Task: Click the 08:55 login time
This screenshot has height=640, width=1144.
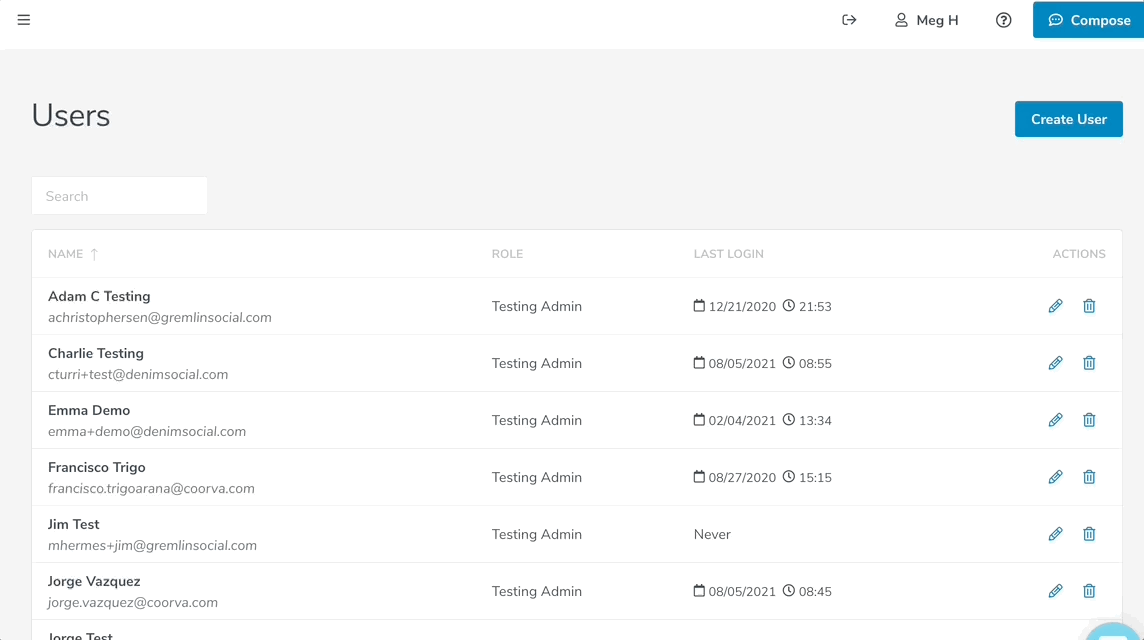Action: [x=815, y=363]
